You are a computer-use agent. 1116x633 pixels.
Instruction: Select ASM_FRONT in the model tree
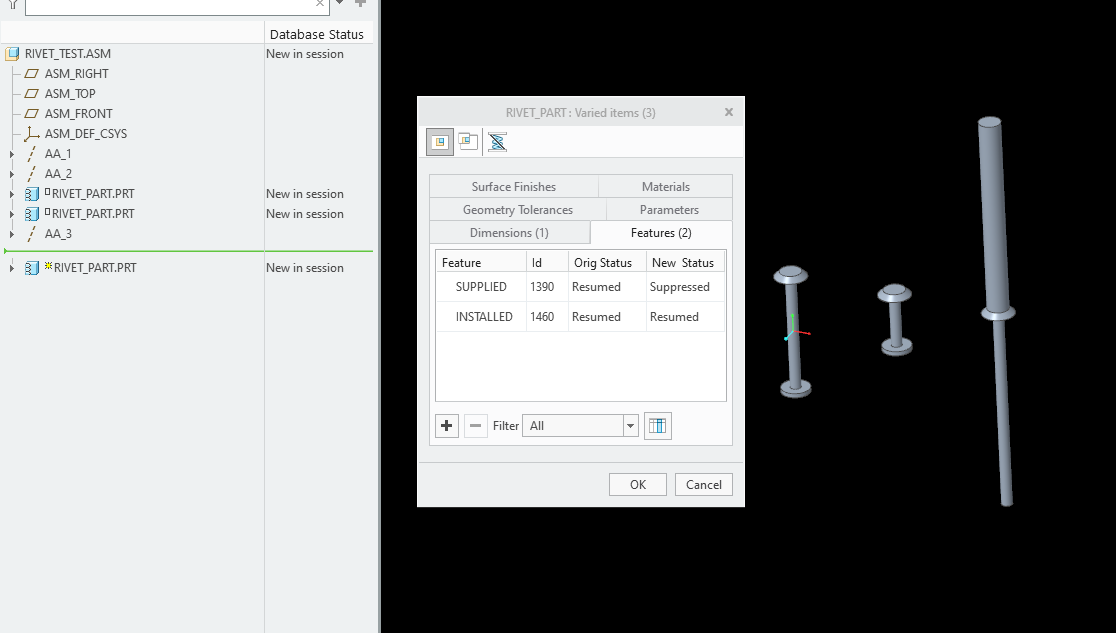(x=78, y=113)
